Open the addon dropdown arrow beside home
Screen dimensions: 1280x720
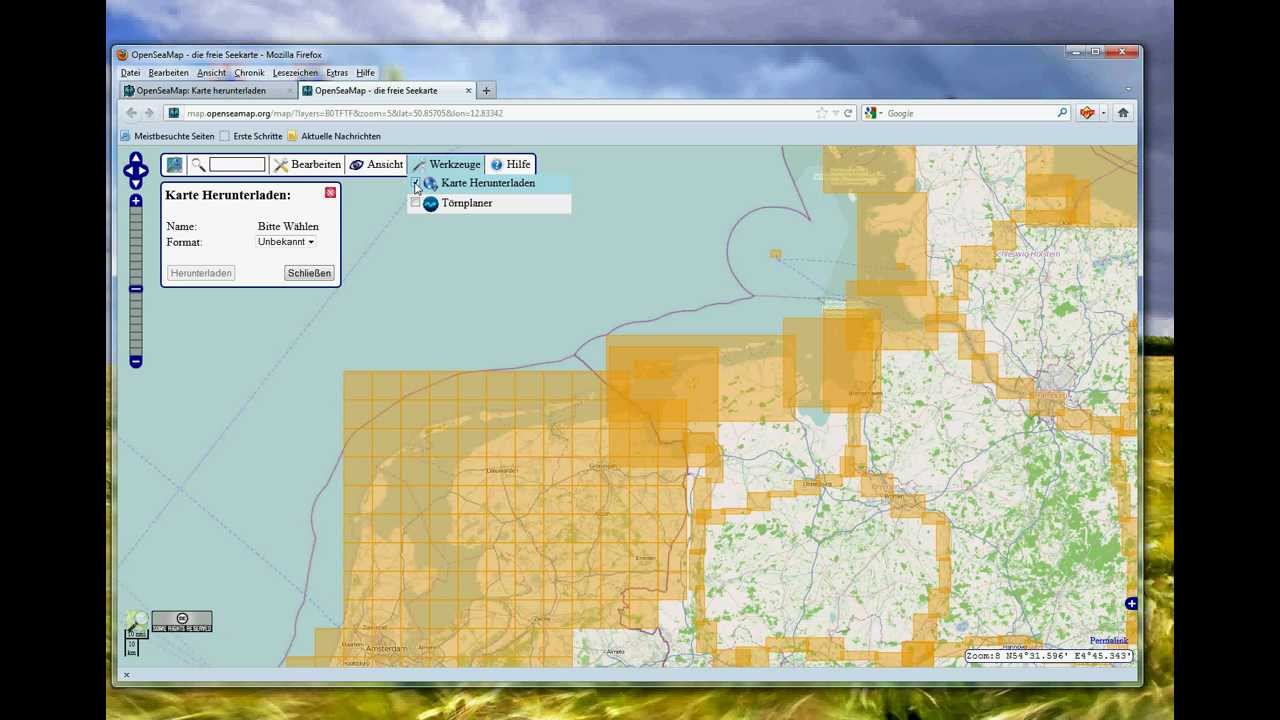coord(1103,113)
